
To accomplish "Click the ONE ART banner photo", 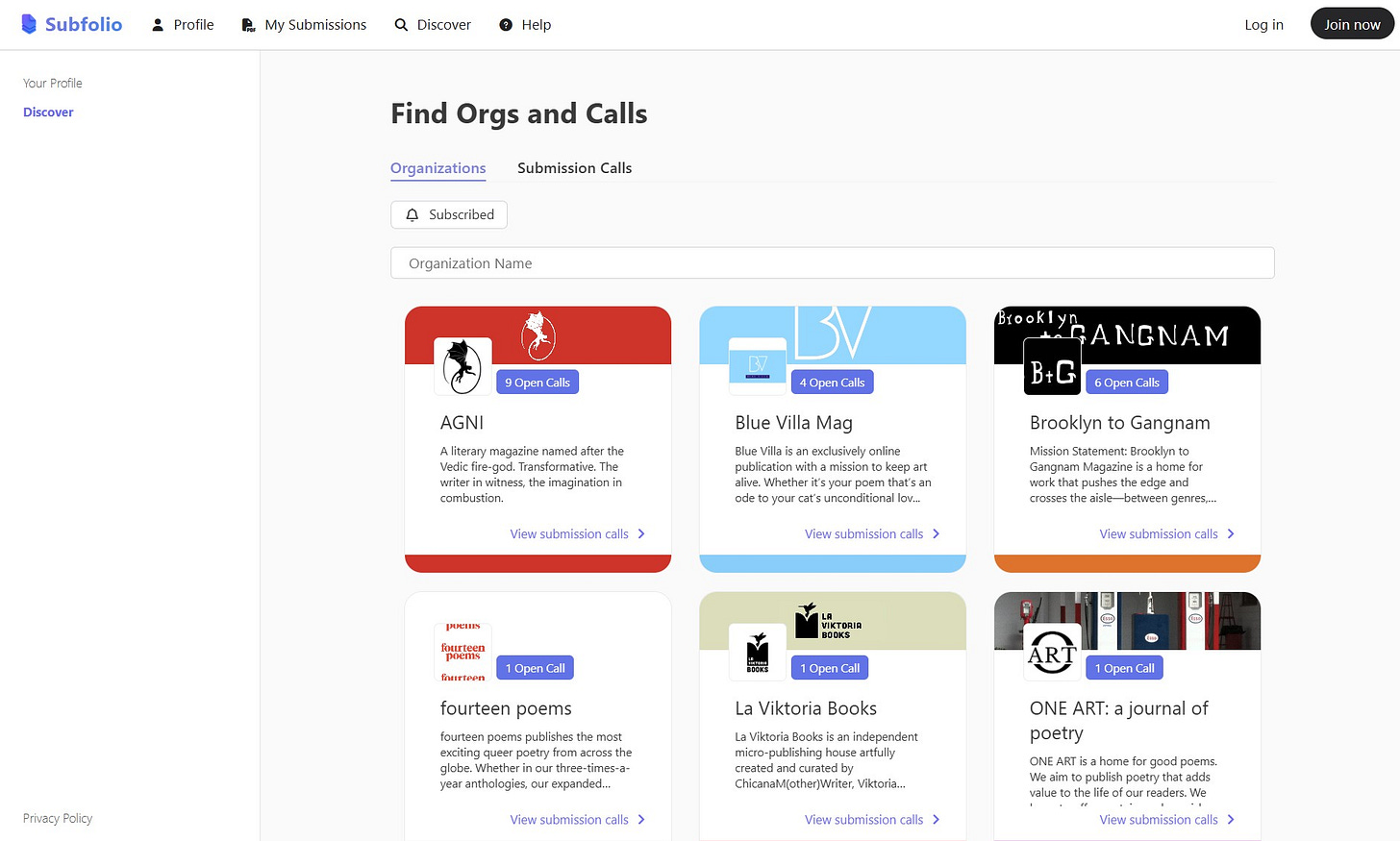I will 1127,621.
